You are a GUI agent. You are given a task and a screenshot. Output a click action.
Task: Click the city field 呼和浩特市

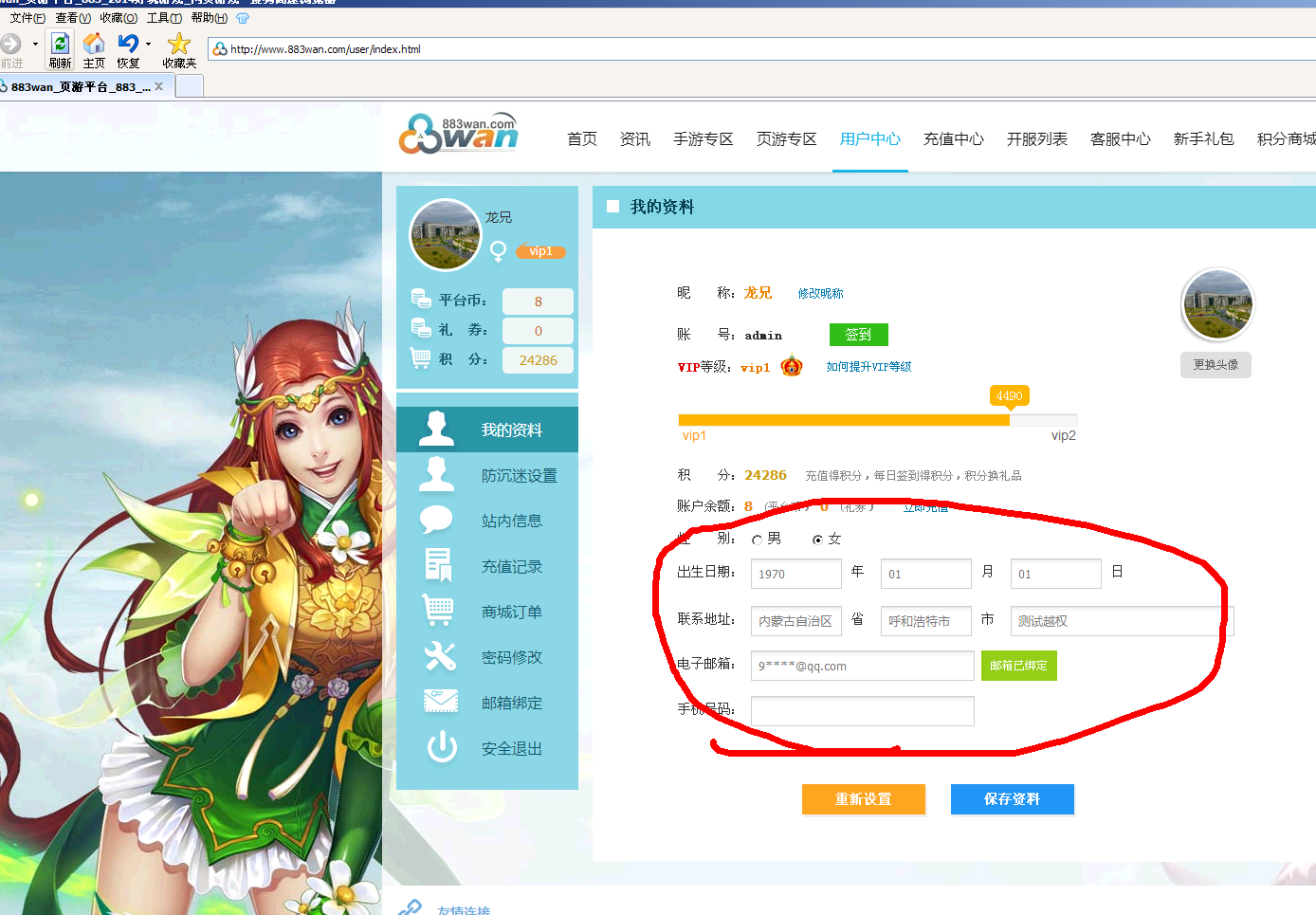(926, 621)
